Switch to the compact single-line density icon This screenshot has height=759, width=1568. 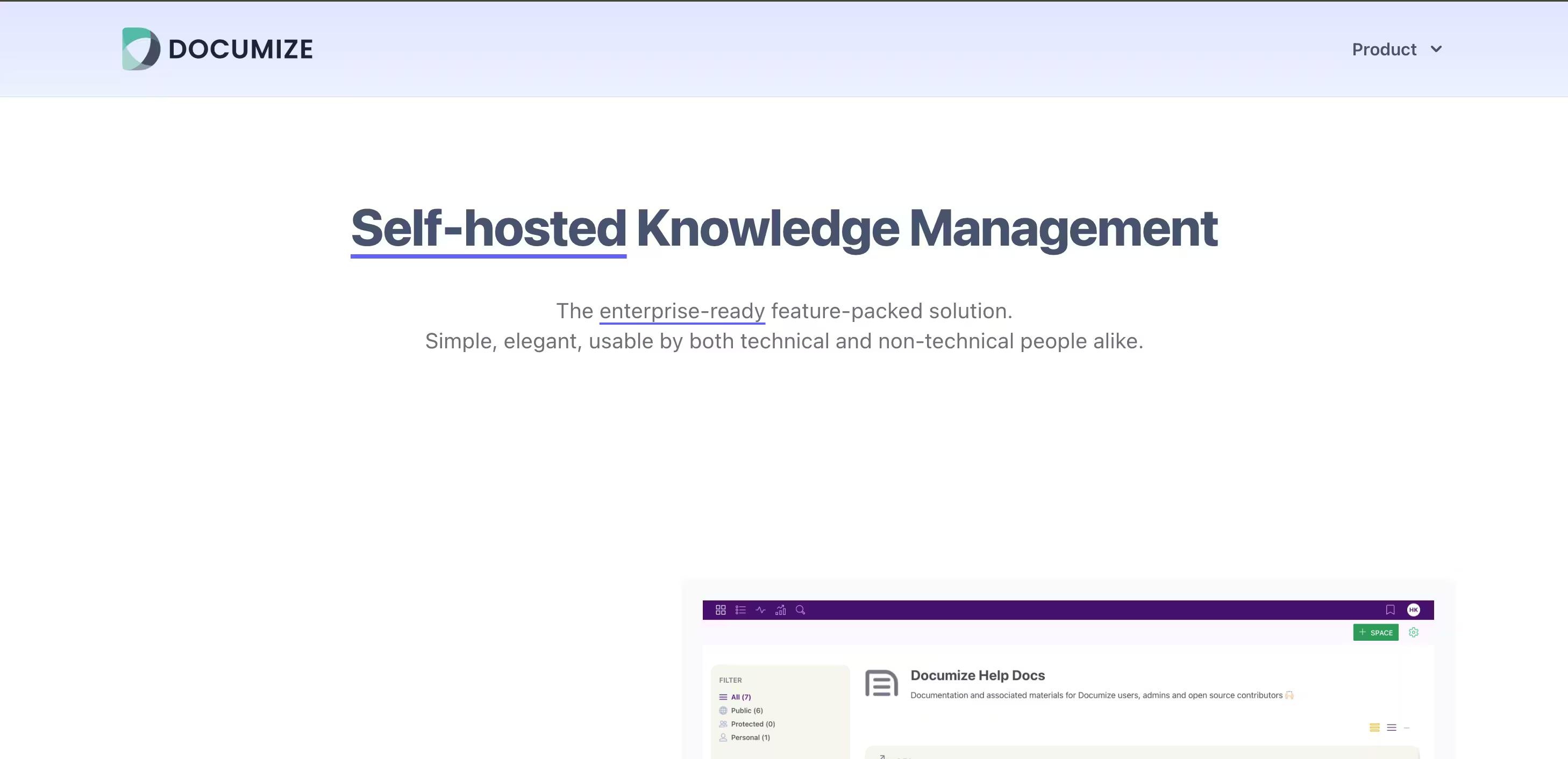click(x=1407, y=728)
